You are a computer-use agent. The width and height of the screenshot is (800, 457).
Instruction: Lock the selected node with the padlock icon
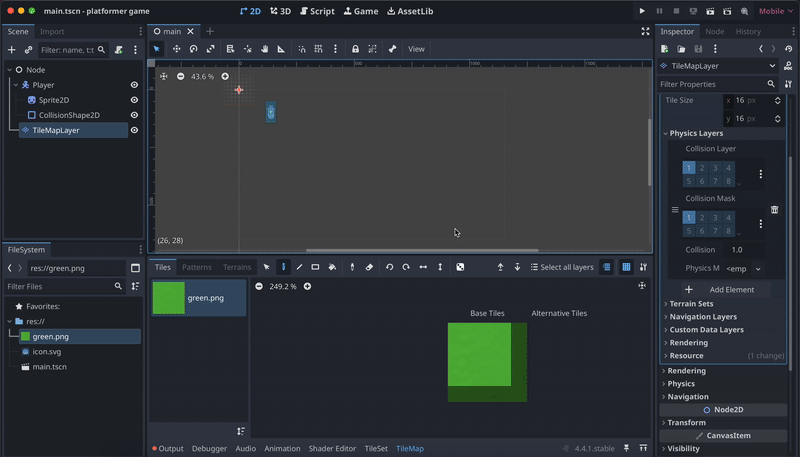click(355, 49)
